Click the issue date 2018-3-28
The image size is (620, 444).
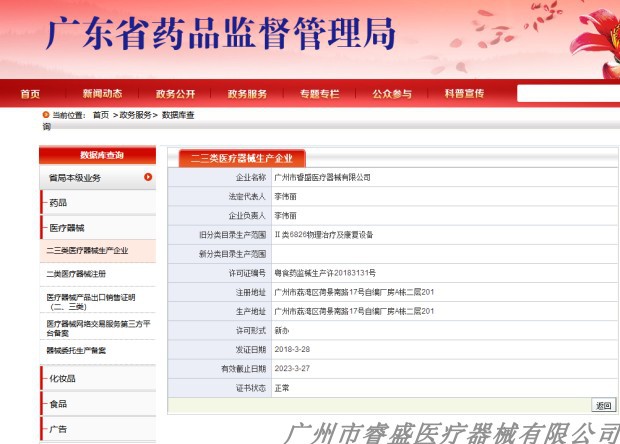point(292,350)
